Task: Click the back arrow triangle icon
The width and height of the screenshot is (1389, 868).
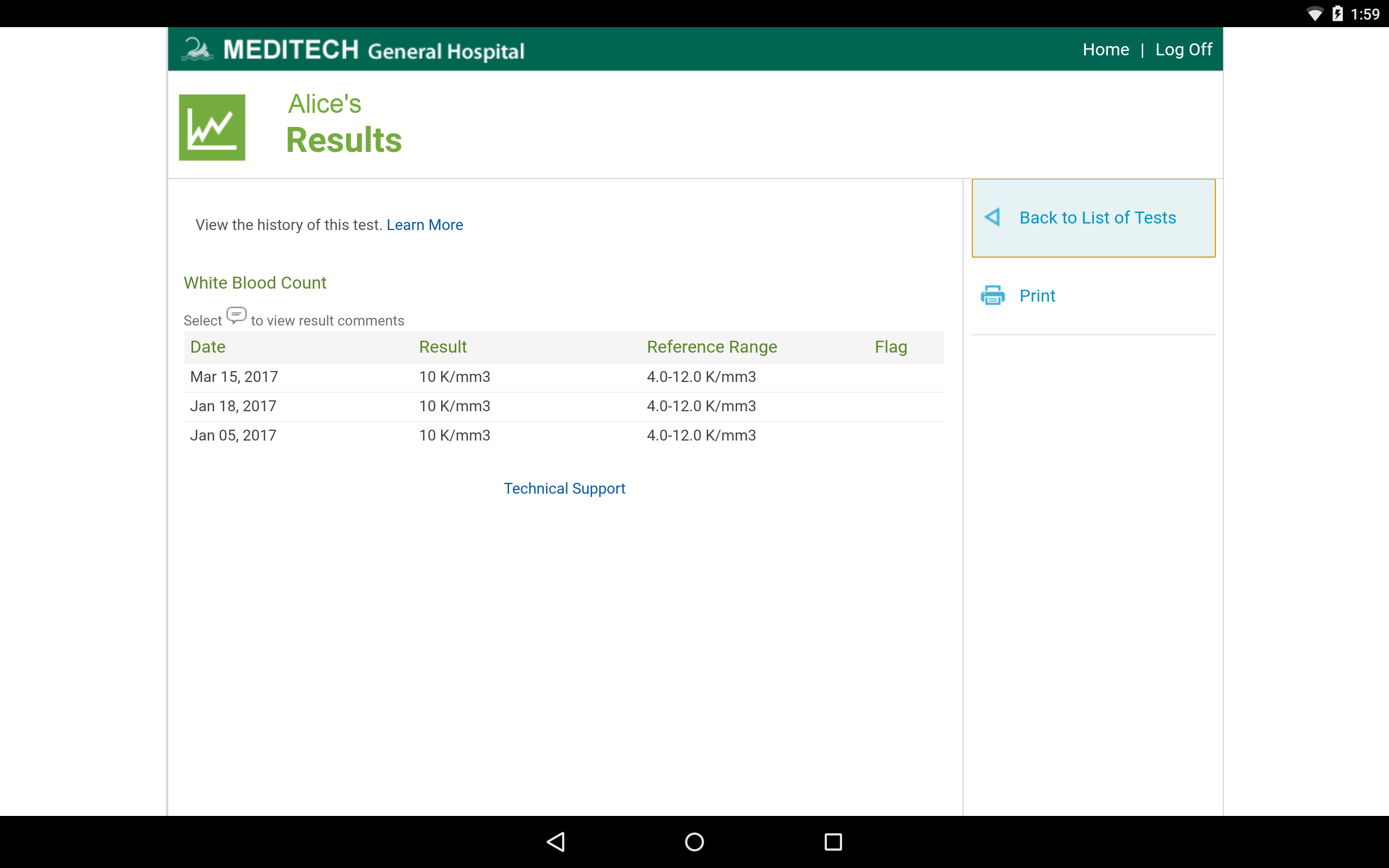Action: (992, 217)
